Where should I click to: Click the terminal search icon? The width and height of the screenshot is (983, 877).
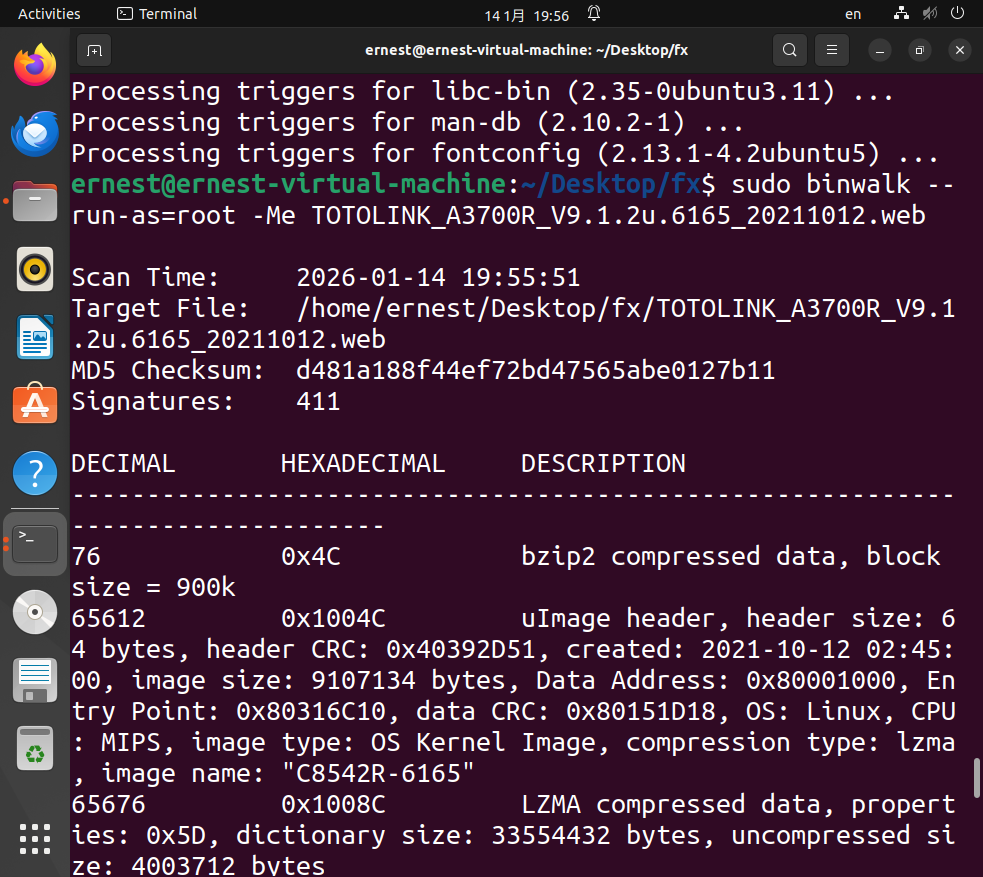[790, 49]
